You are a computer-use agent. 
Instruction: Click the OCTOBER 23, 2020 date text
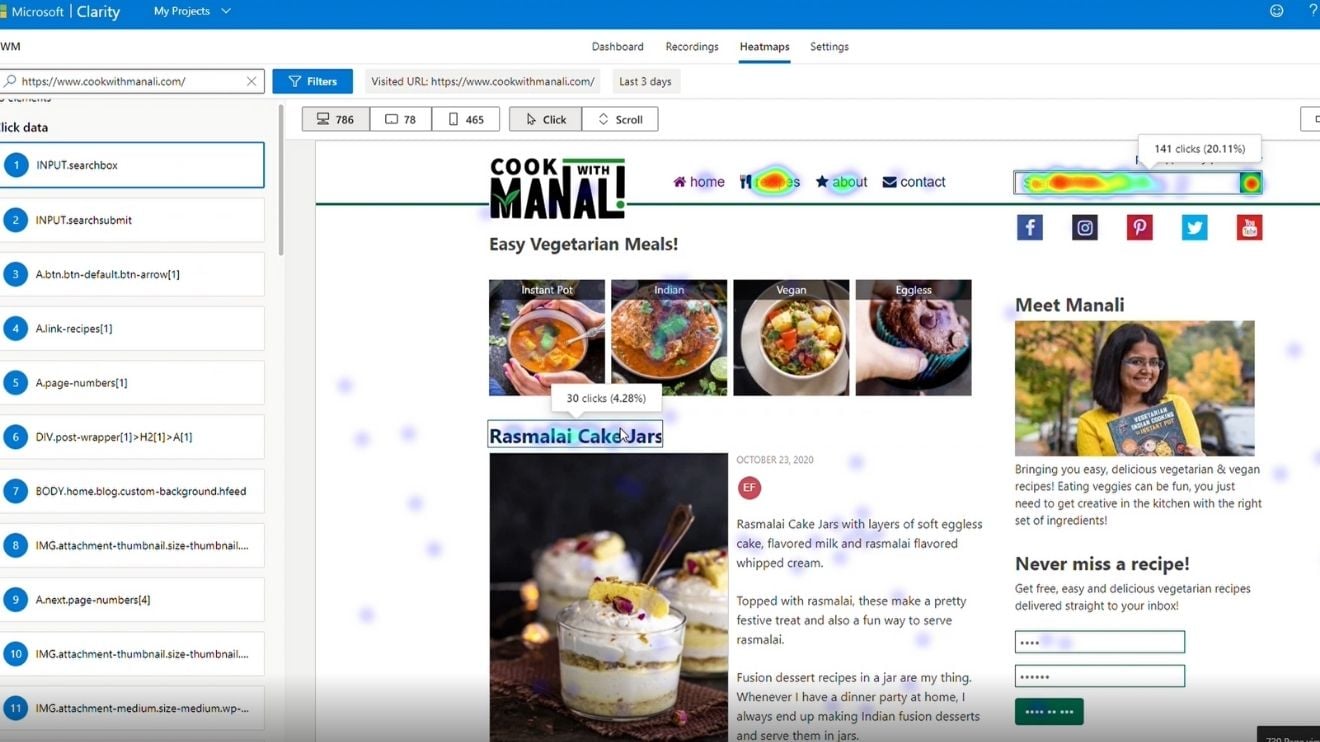[x=775, y=460]
